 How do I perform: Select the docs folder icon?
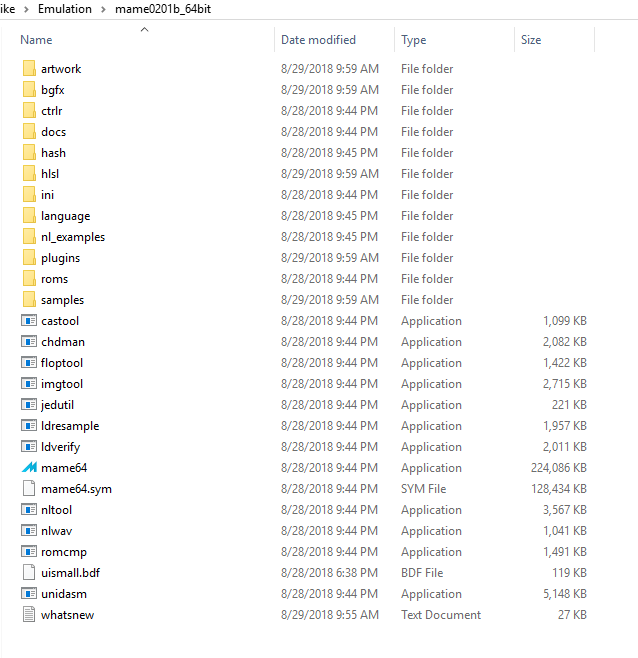pyautogui.click(x=29, y=131)
